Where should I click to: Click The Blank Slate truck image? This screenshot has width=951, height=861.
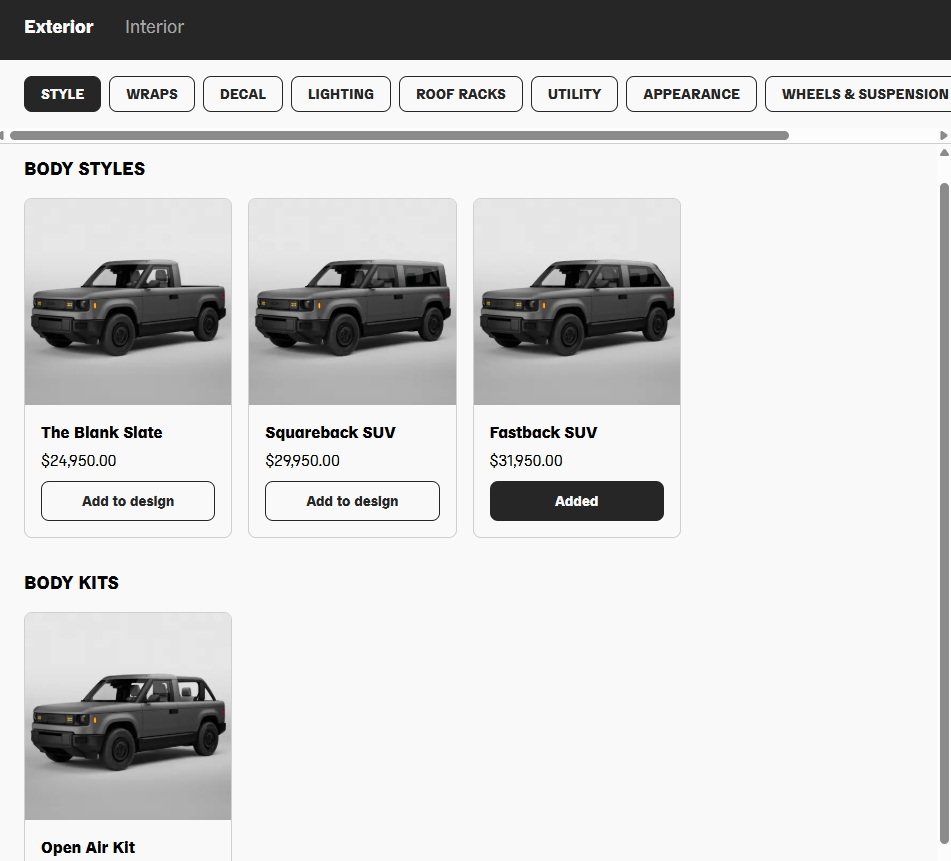tap(128, 302)
